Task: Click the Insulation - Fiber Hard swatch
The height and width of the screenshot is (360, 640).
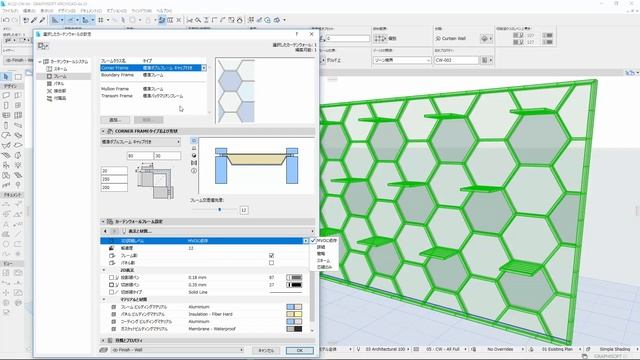Action: [294, 314]
